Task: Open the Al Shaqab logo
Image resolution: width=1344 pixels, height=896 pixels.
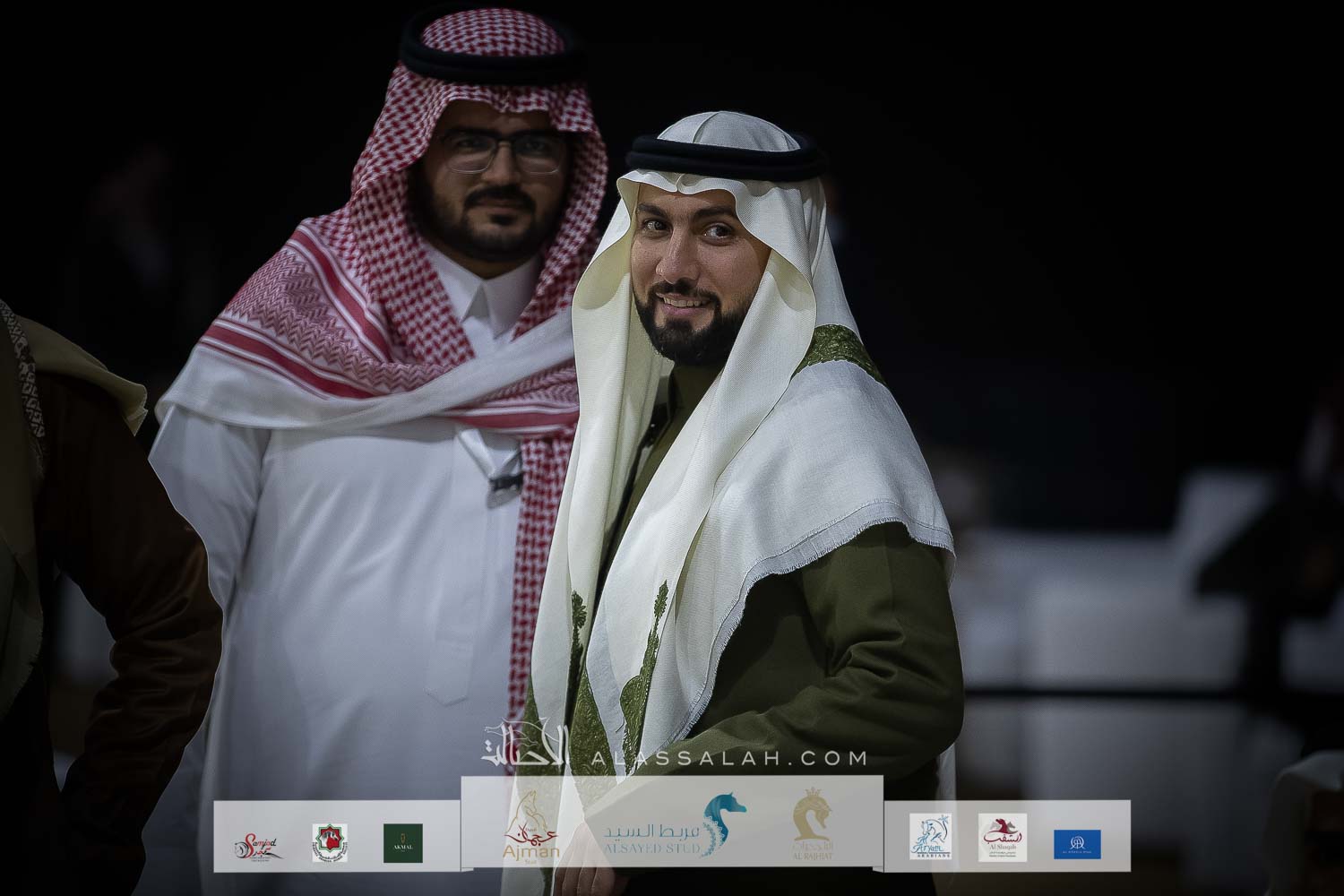Action: 1002,838
